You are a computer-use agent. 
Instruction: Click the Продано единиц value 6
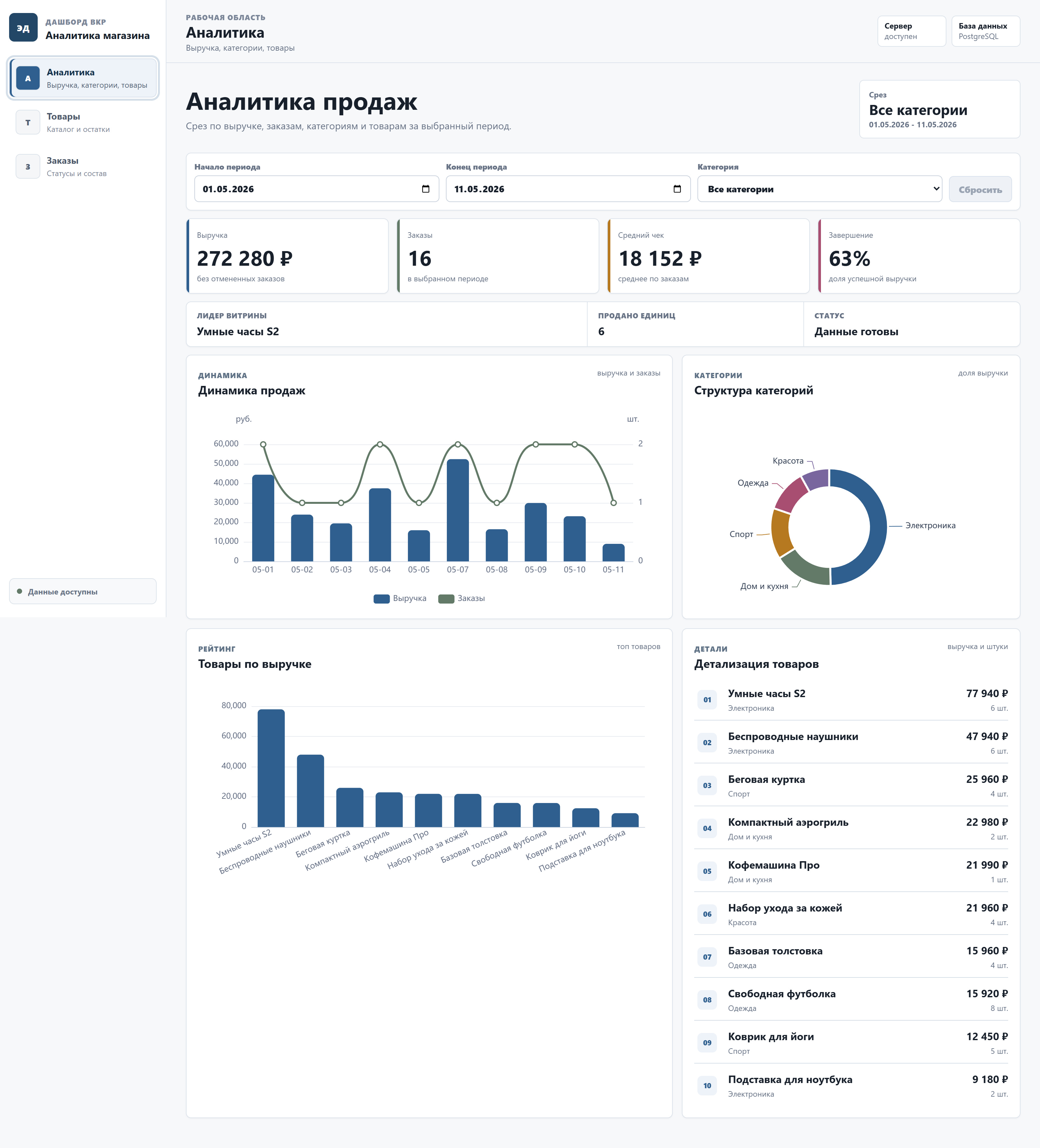point(601,331)
